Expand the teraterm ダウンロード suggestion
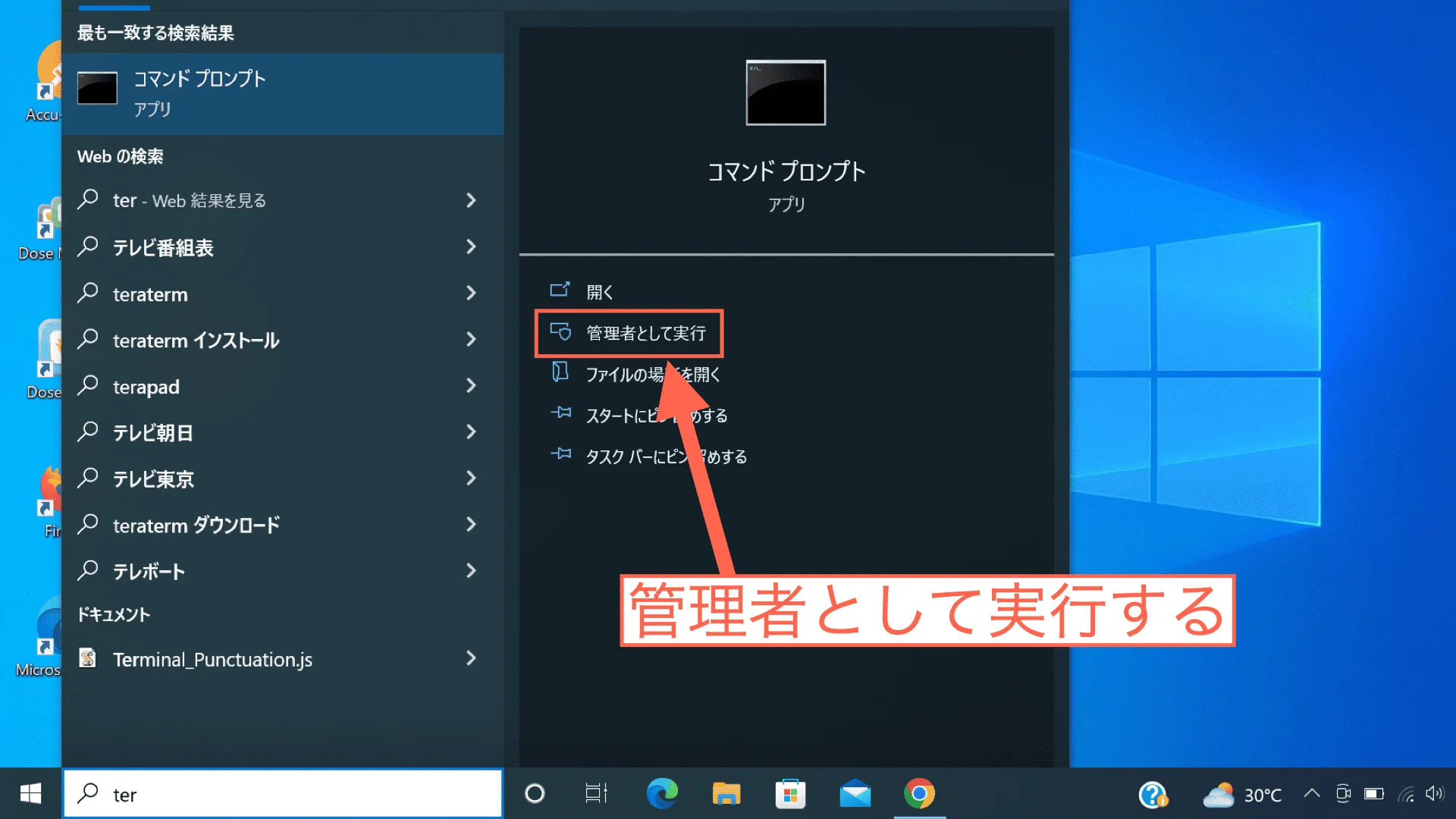 471,525
